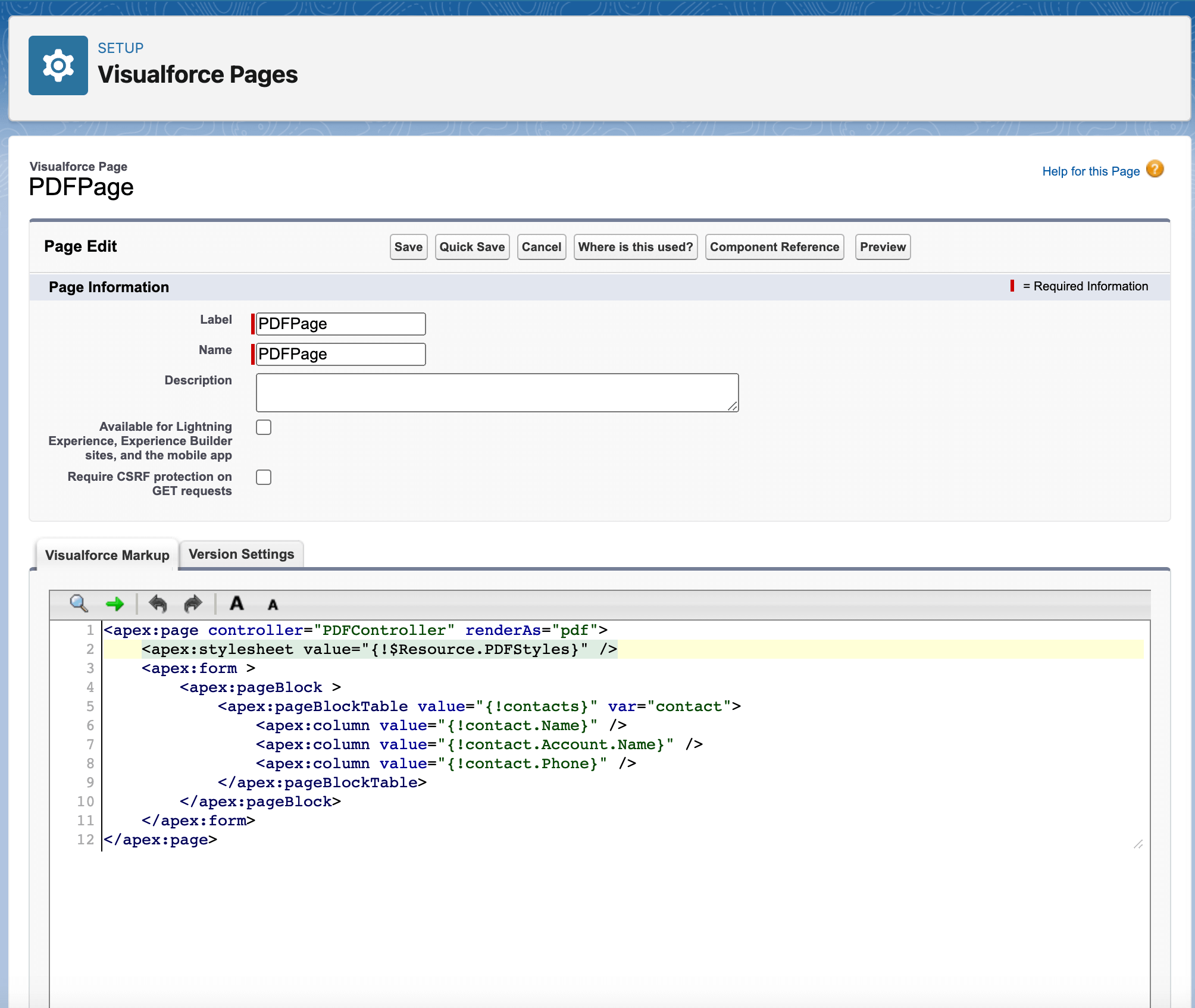This screenshot has height=1008, width=1195.
Task: Increase editor font size with large A icon
Action: [237, 604]
